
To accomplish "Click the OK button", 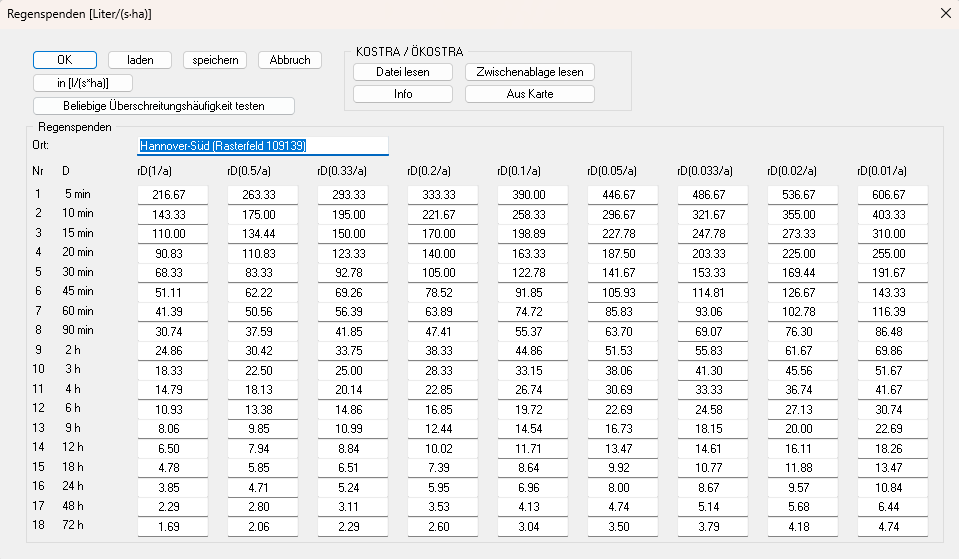I will [x=65, y=60].
